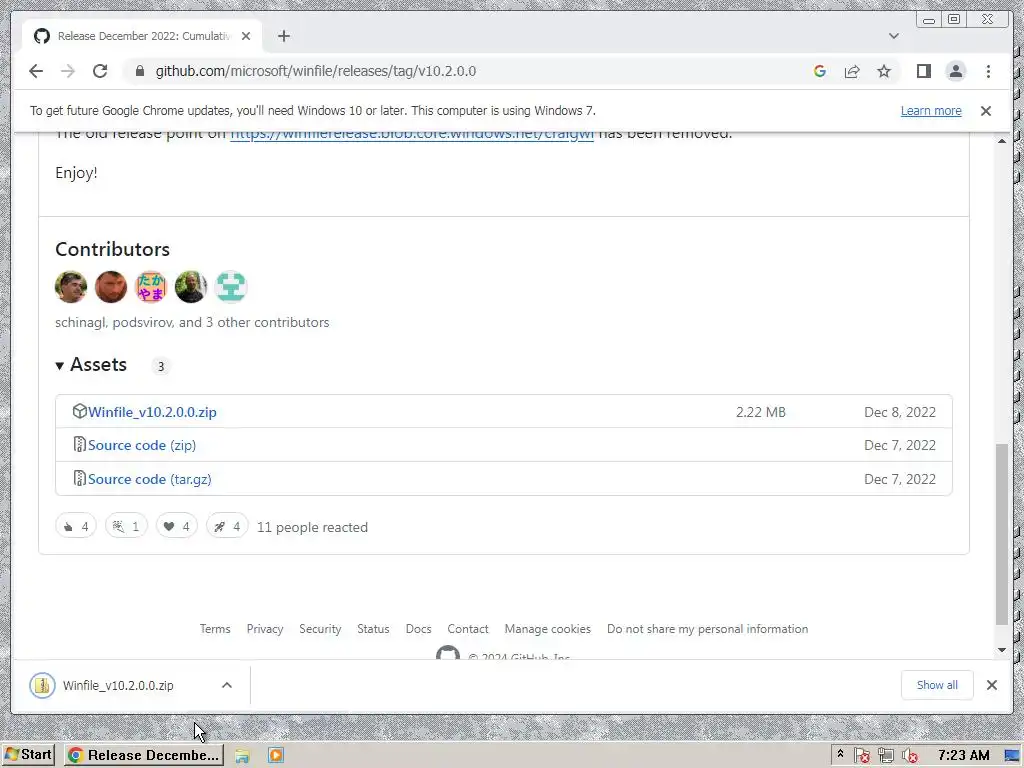Click the padlock site info icon
Screen dimensions: 1024x768
click(x=140, y=71)
